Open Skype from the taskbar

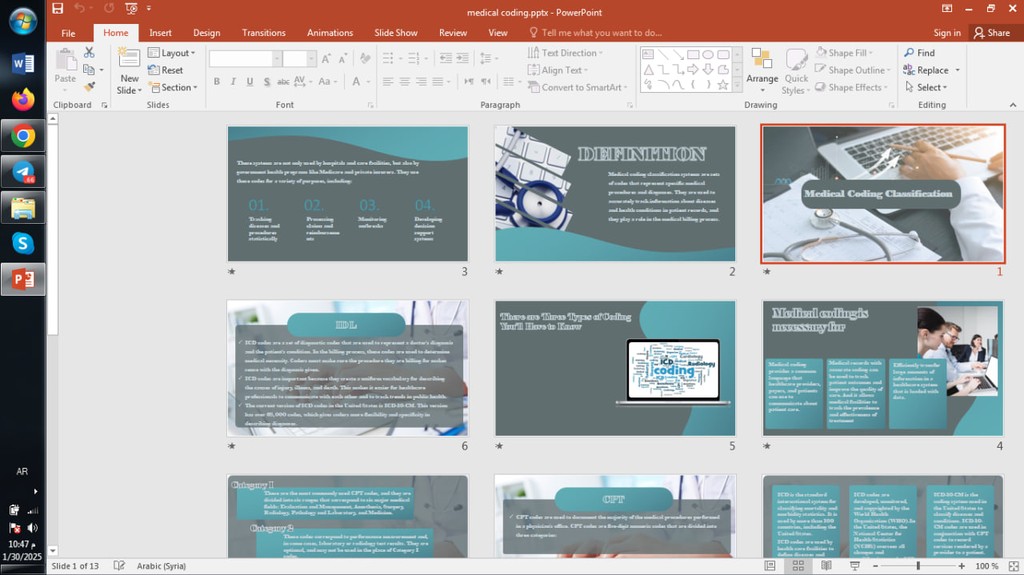[23, 243]
